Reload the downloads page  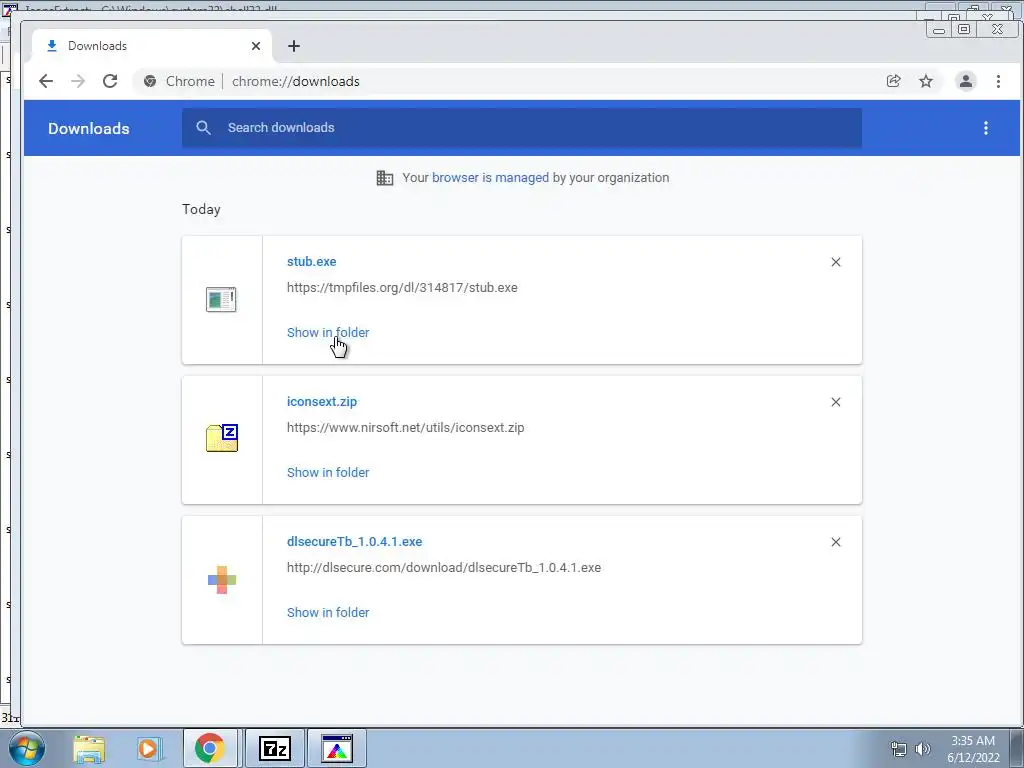(x=110, y=81)
